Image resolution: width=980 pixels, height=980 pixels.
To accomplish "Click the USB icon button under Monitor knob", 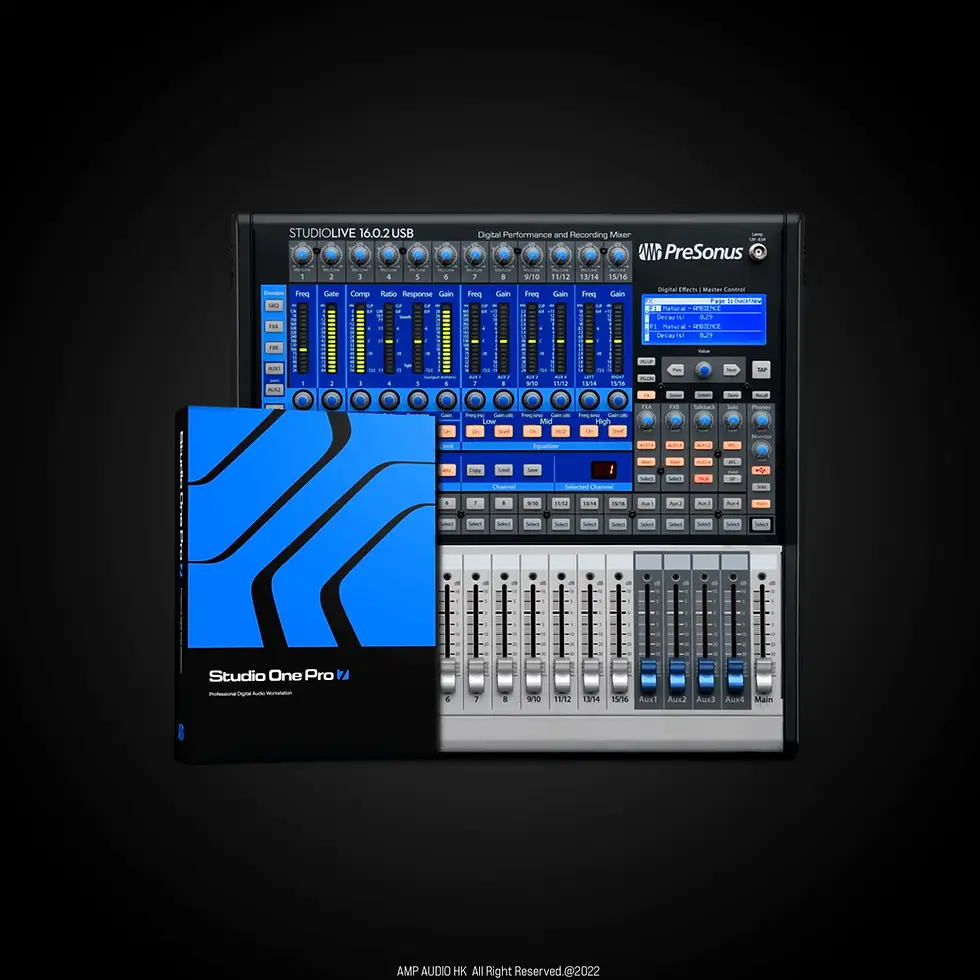I will [x=761, y=470].
